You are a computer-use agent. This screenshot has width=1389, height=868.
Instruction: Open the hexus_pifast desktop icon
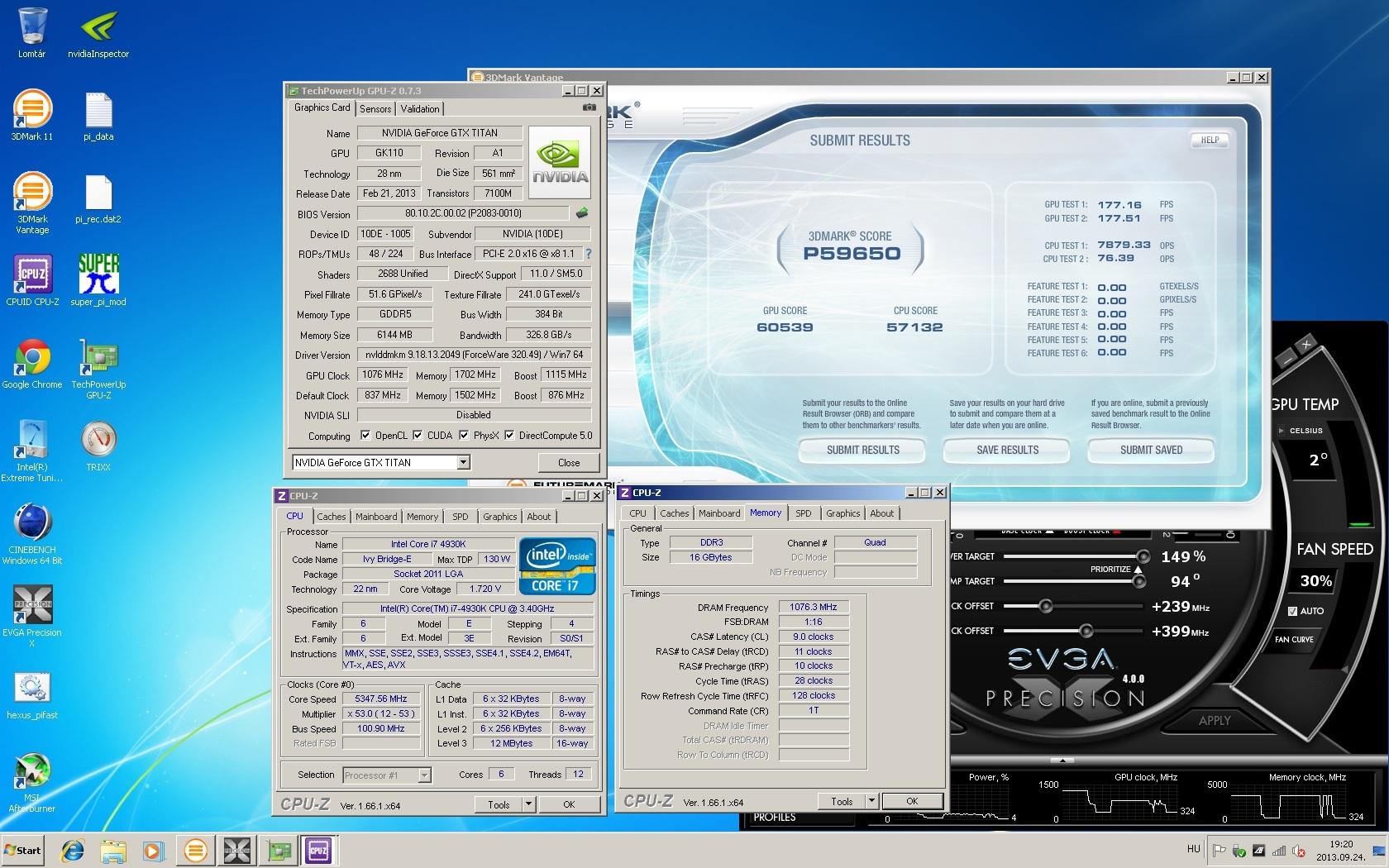(32, 694)
